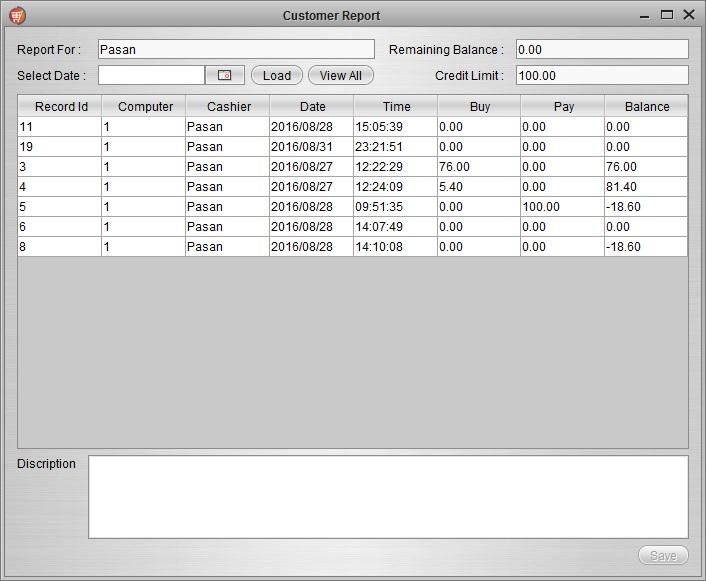Click the Pay column header
Image resolution: width=706 pixels, height=581 pixels.
click(562, 106)
